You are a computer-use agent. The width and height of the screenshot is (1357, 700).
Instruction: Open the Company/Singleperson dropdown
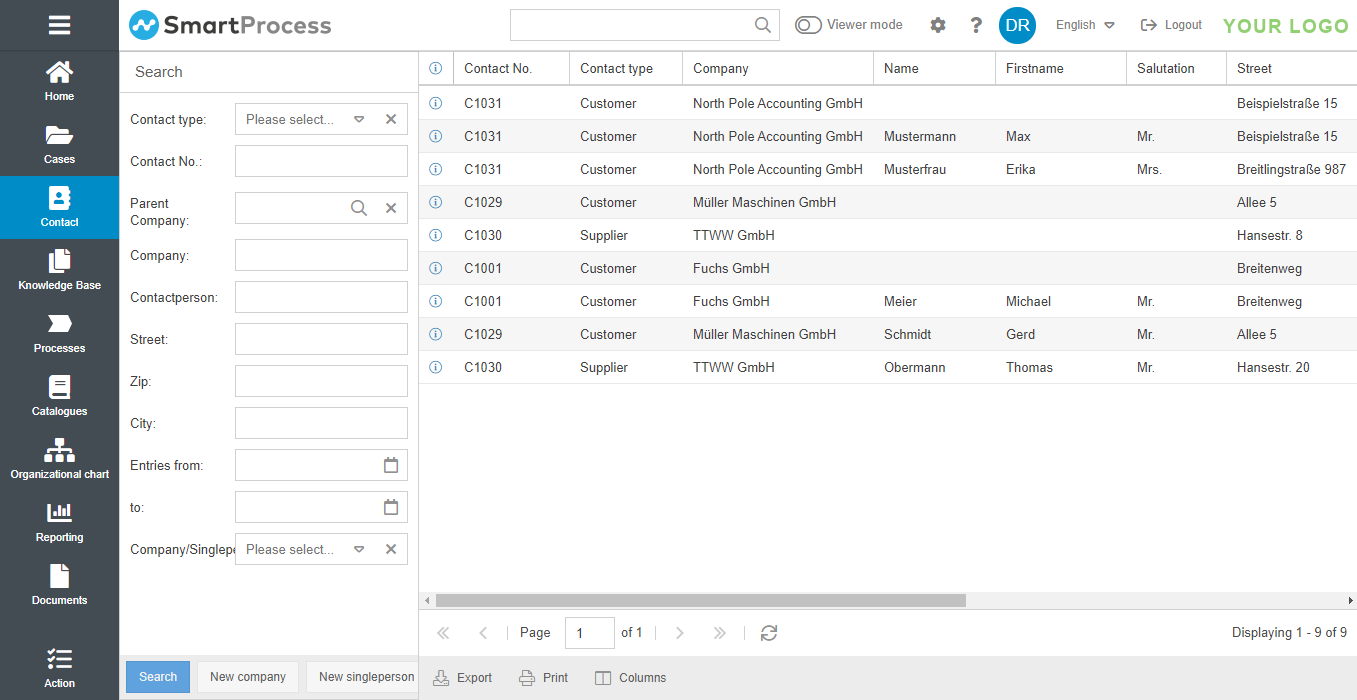coord(359,549)
